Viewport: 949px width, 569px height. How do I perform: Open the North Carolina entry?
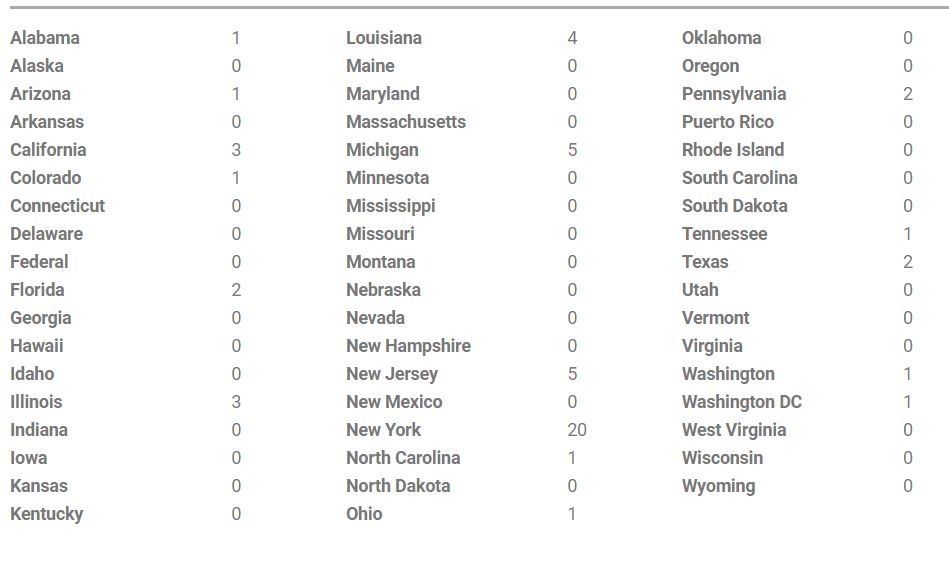point(403,458)
